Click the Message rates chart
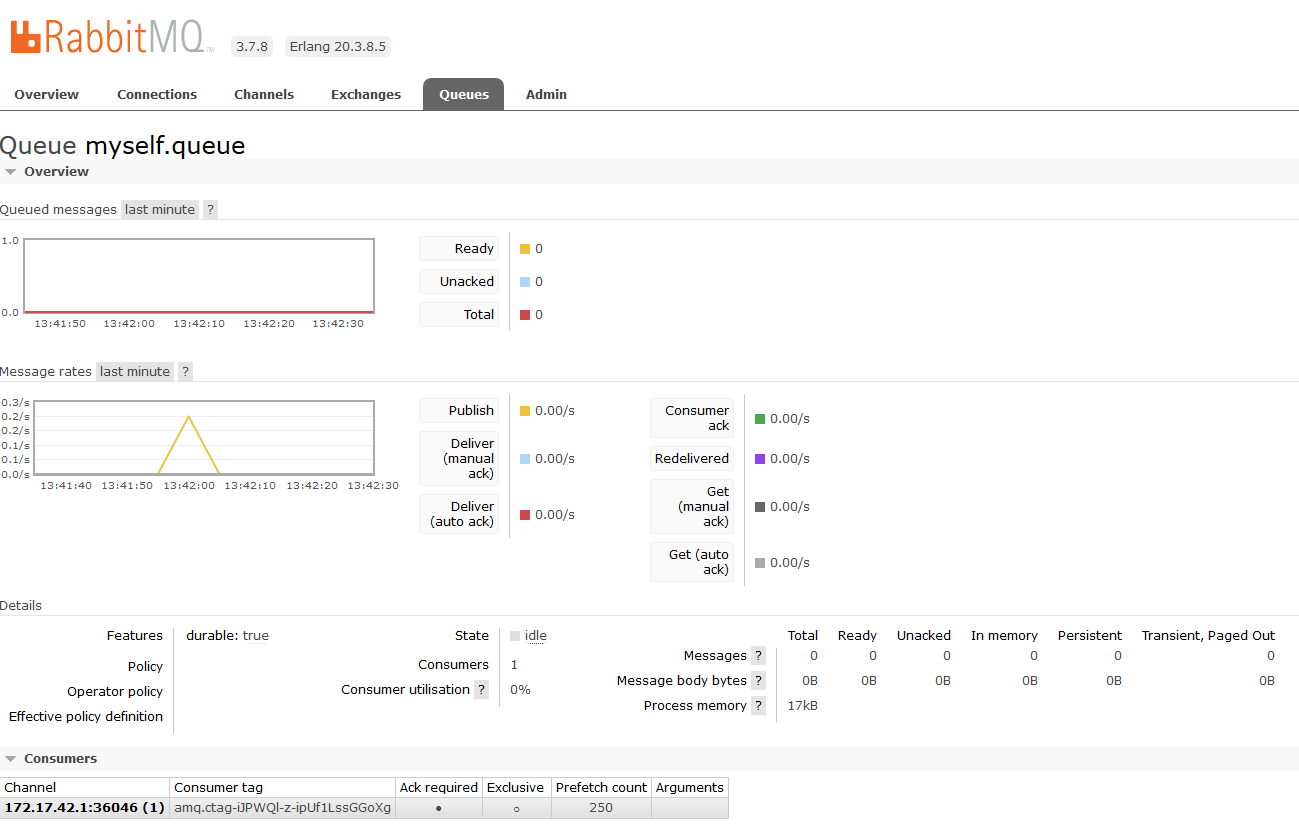Image resolution: width=1299 pixels, height=826 pixels. coord(204,438)
